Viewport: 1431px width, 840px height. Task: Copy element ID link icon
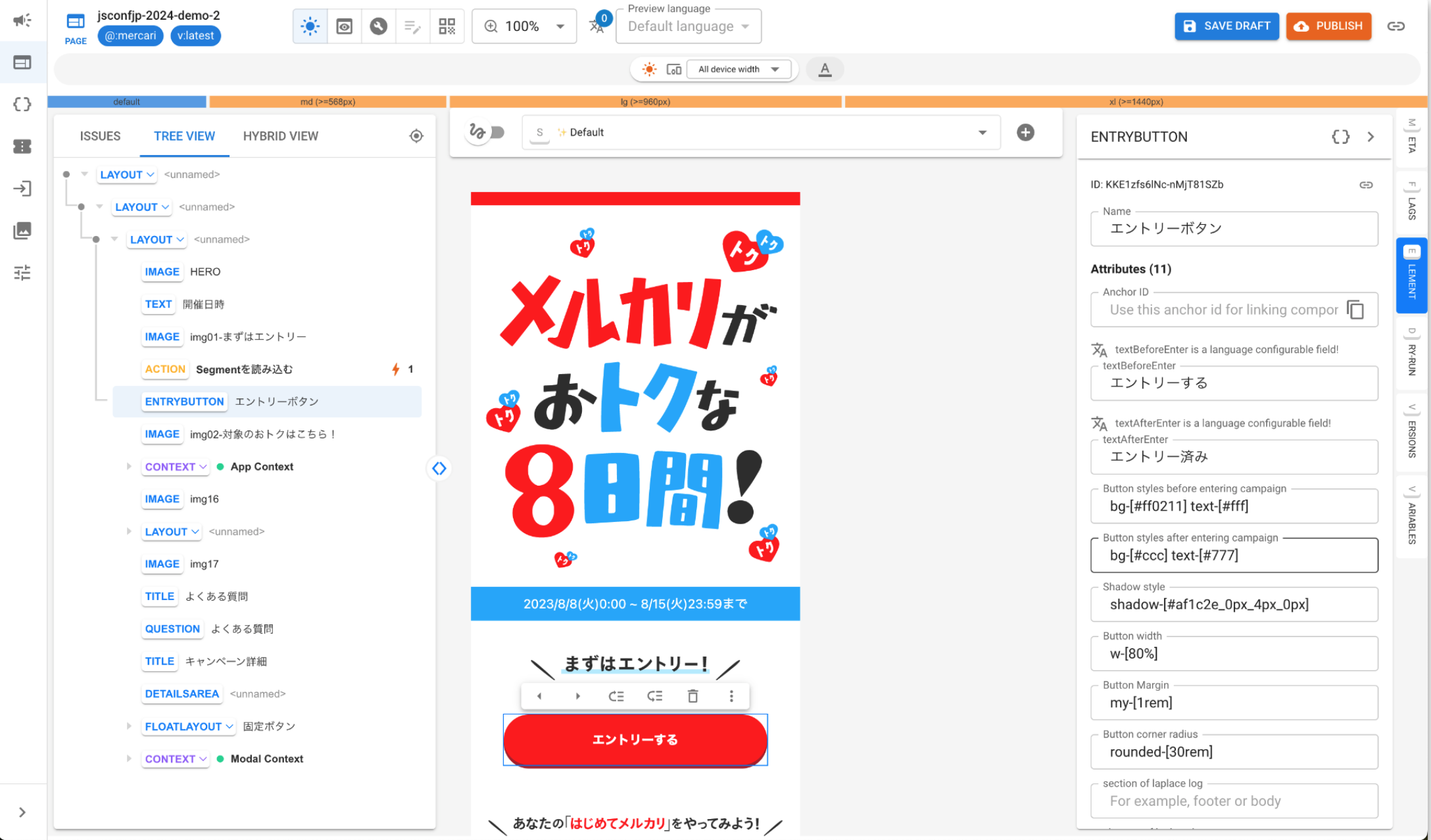click(x=1366, y=185)
